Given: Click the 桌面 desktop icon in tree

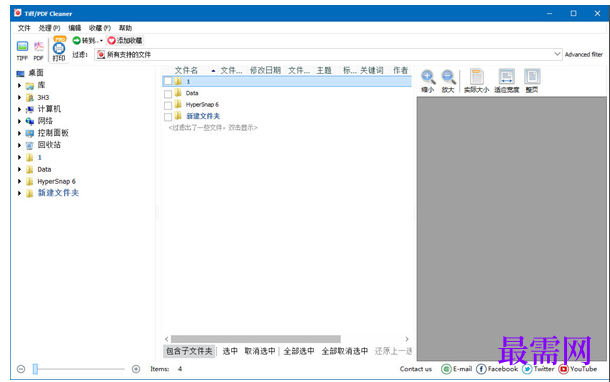Looking at the screenshot, I should point(20,73).
